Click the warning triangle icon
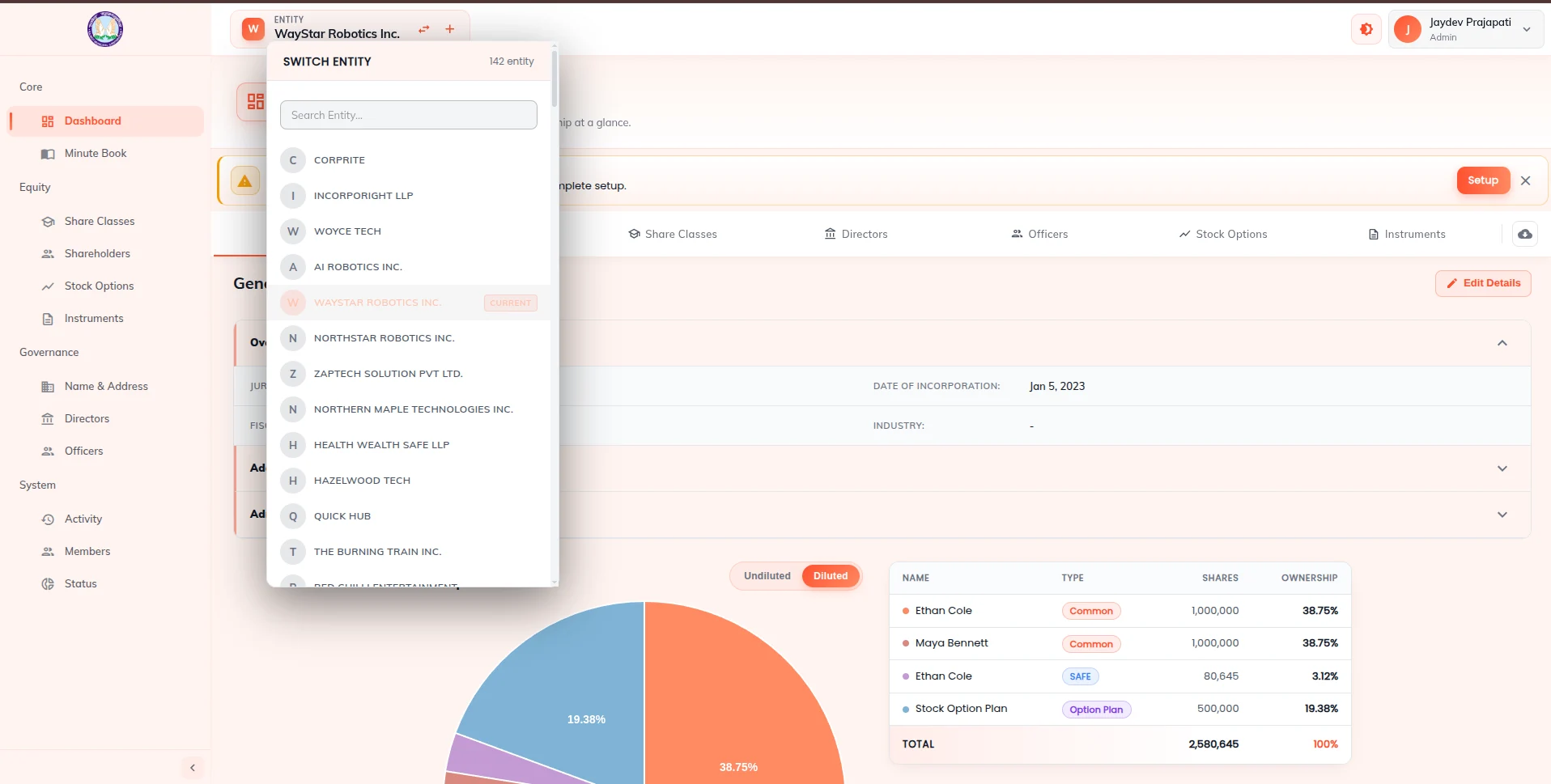Image resolution: width=1551 pixels, height=784 pixels. coord(245,181)
